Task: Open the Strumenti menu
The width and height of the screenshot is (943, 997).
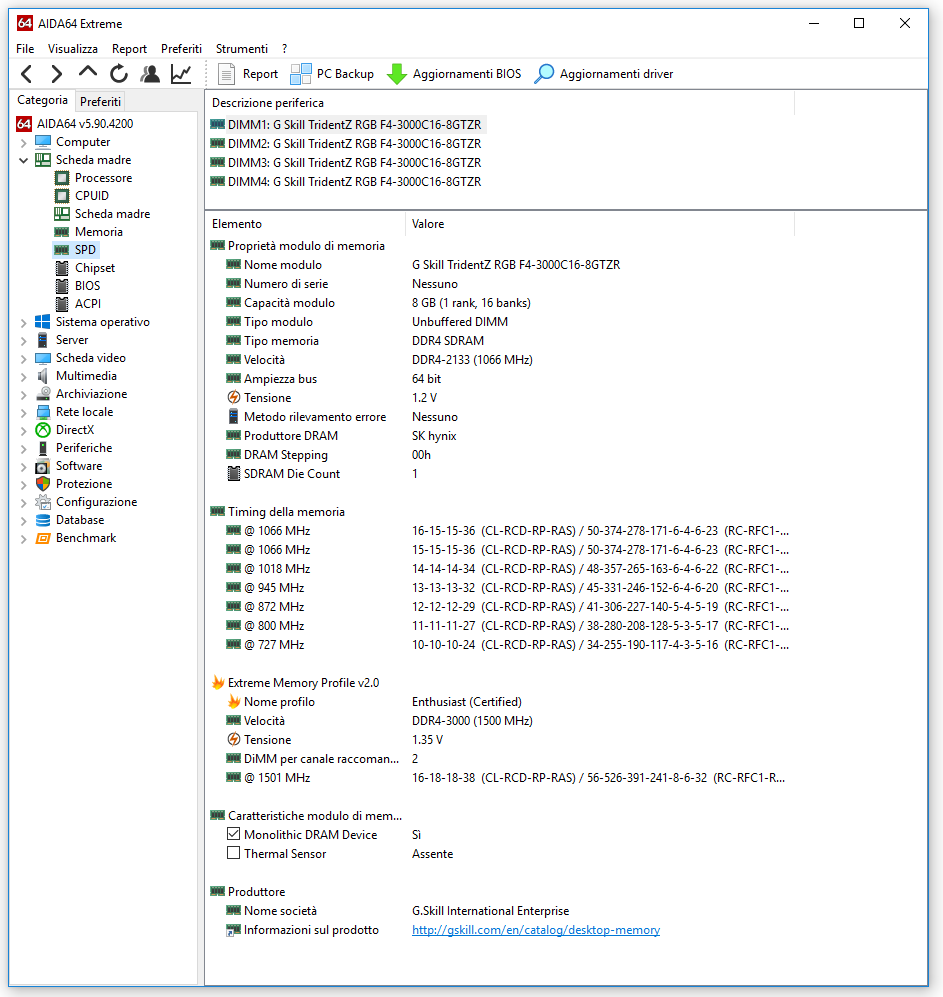Action: tap(242, 49)
